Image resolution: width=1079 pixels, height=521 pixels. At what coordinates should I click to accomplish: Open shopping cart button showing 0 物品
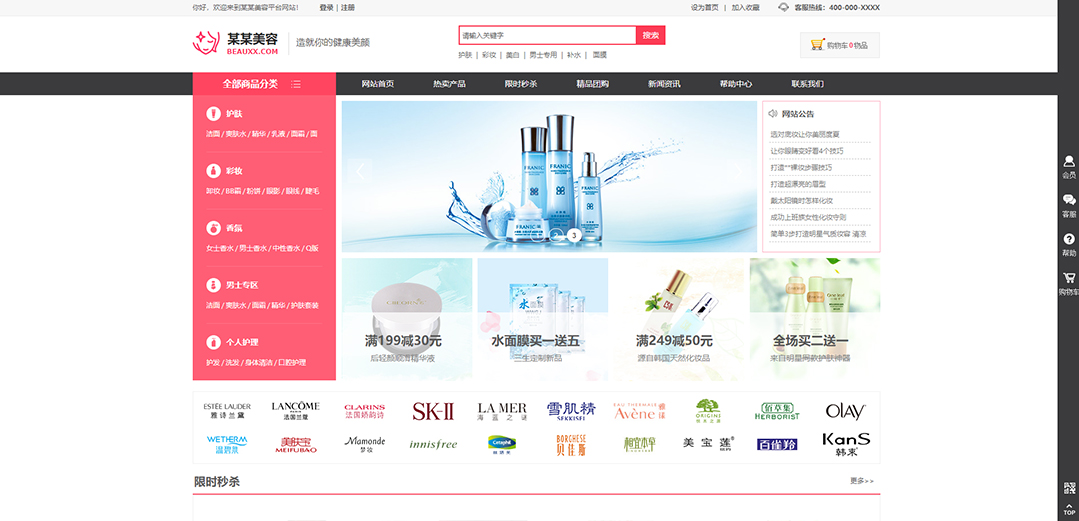[839, 45]
